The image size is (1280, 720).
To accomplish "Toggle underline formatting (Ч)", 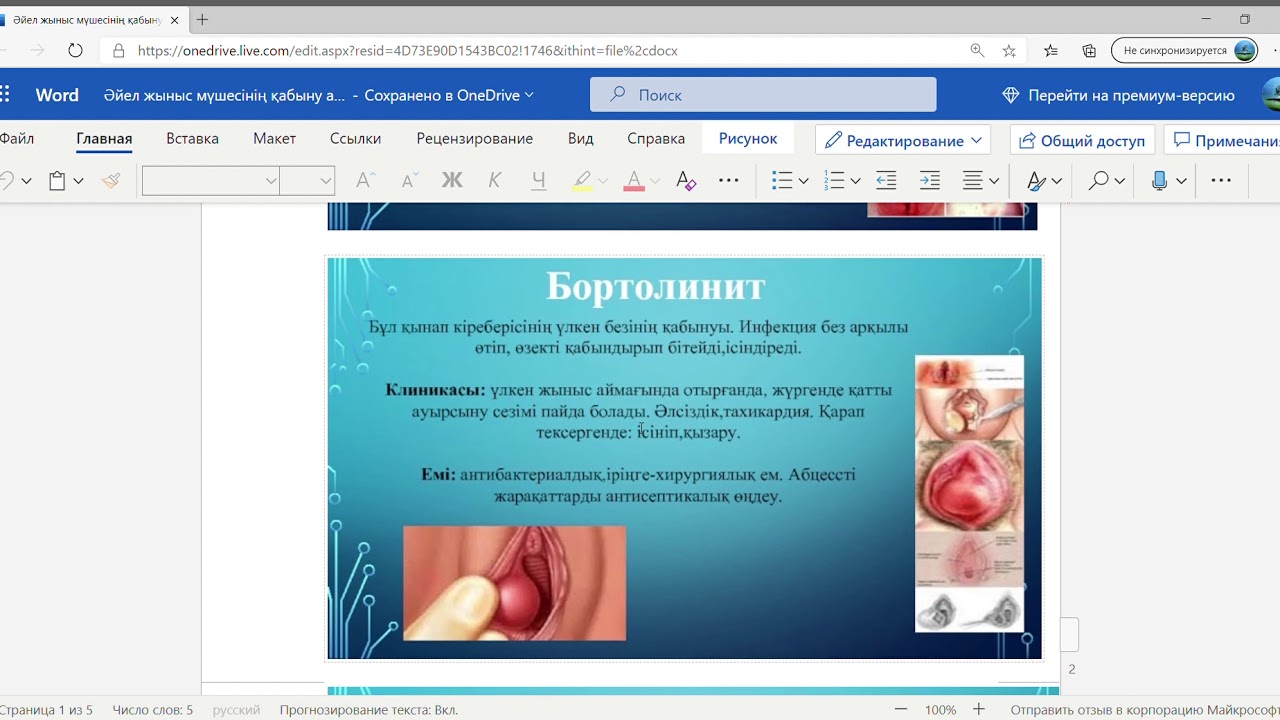I will tap(539, 181).
